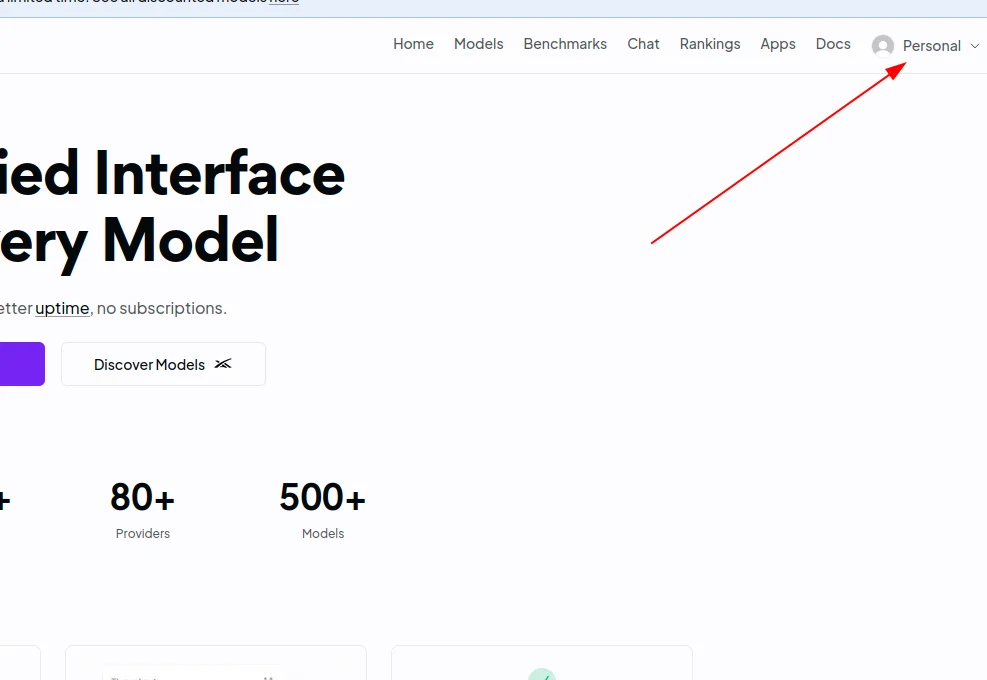Image resolution: width=987 pixels, height=680 pixels.
Task: Navigate to Benchmarks
Action: pos(565,44)
